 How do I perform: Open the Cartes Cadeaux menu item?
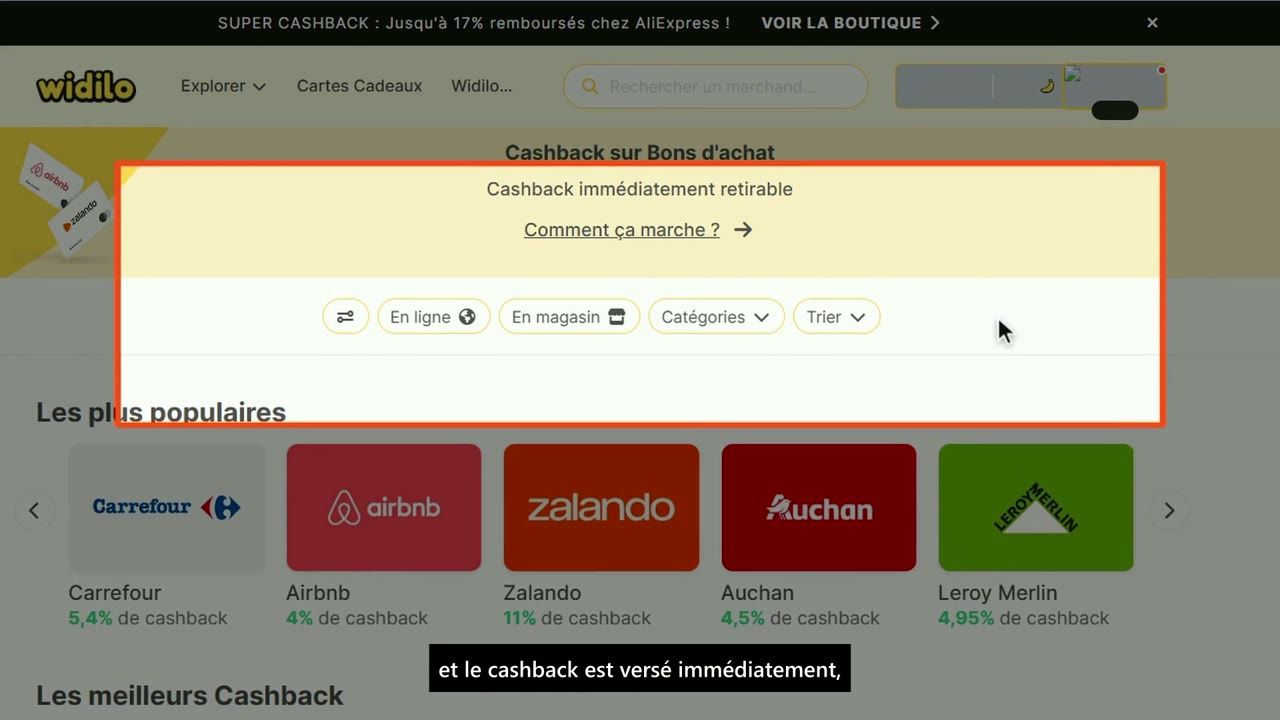[359, 86]
